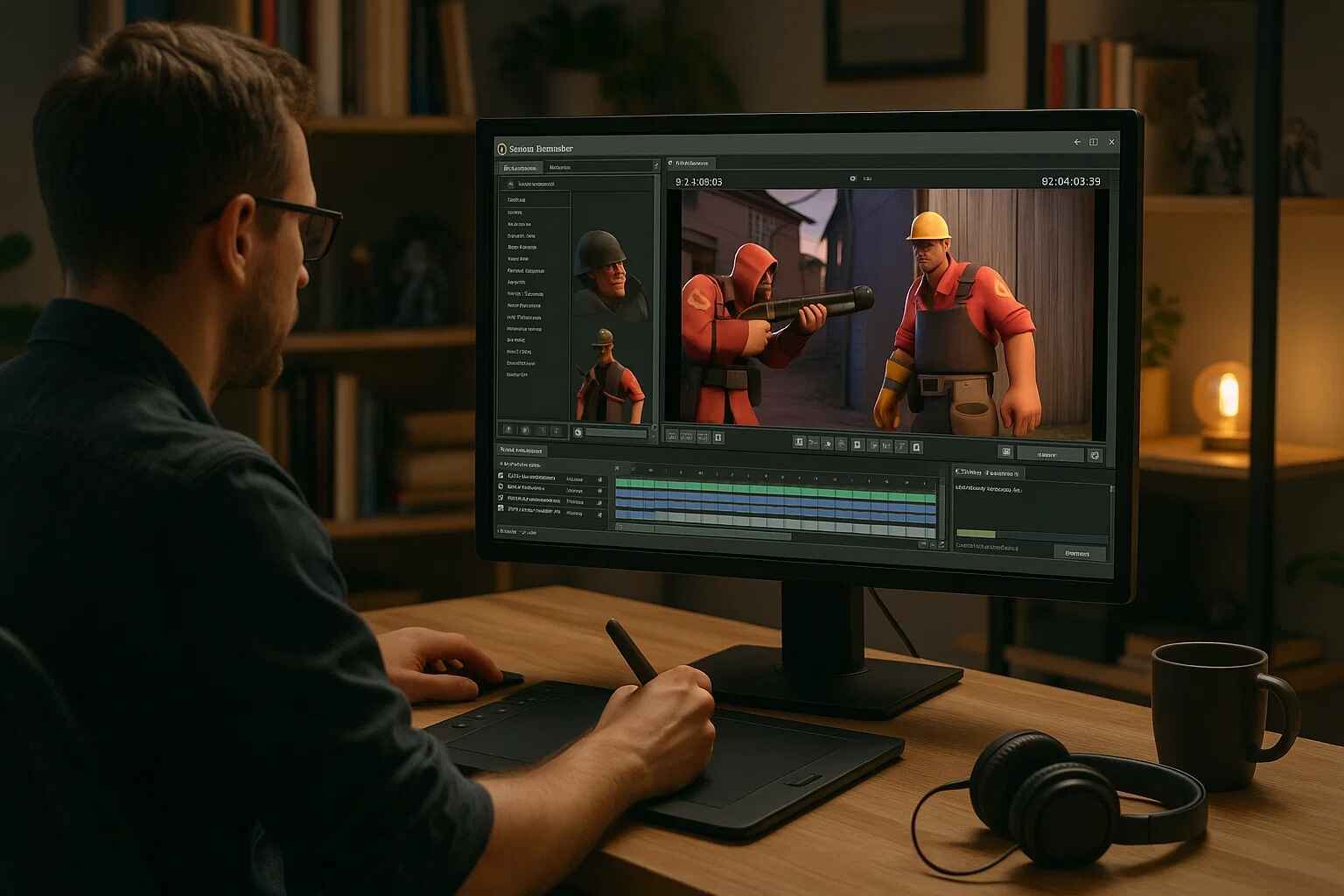Click second icon in viewport's bottom-left group
This screenshot has height=896, width=1344.
coord(688,437)
